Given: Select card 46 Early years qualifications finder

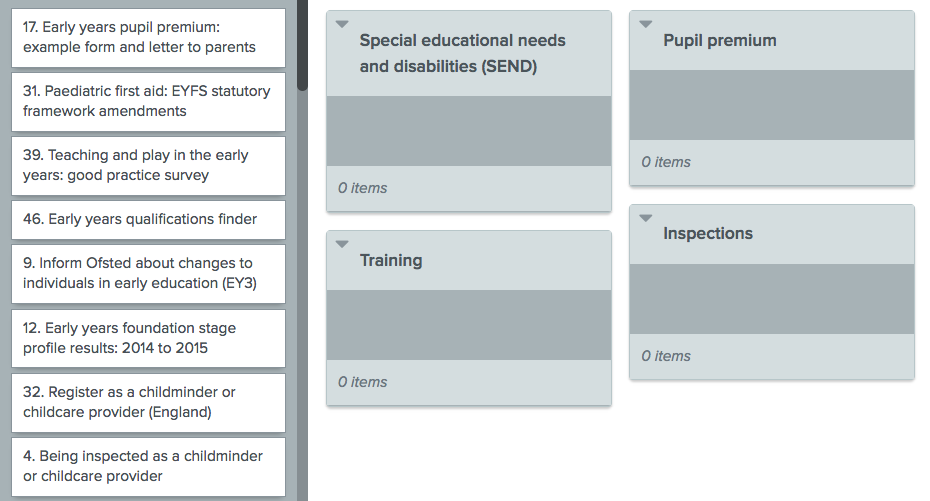Looking at the screenshot, I should (x=148, y=220).
